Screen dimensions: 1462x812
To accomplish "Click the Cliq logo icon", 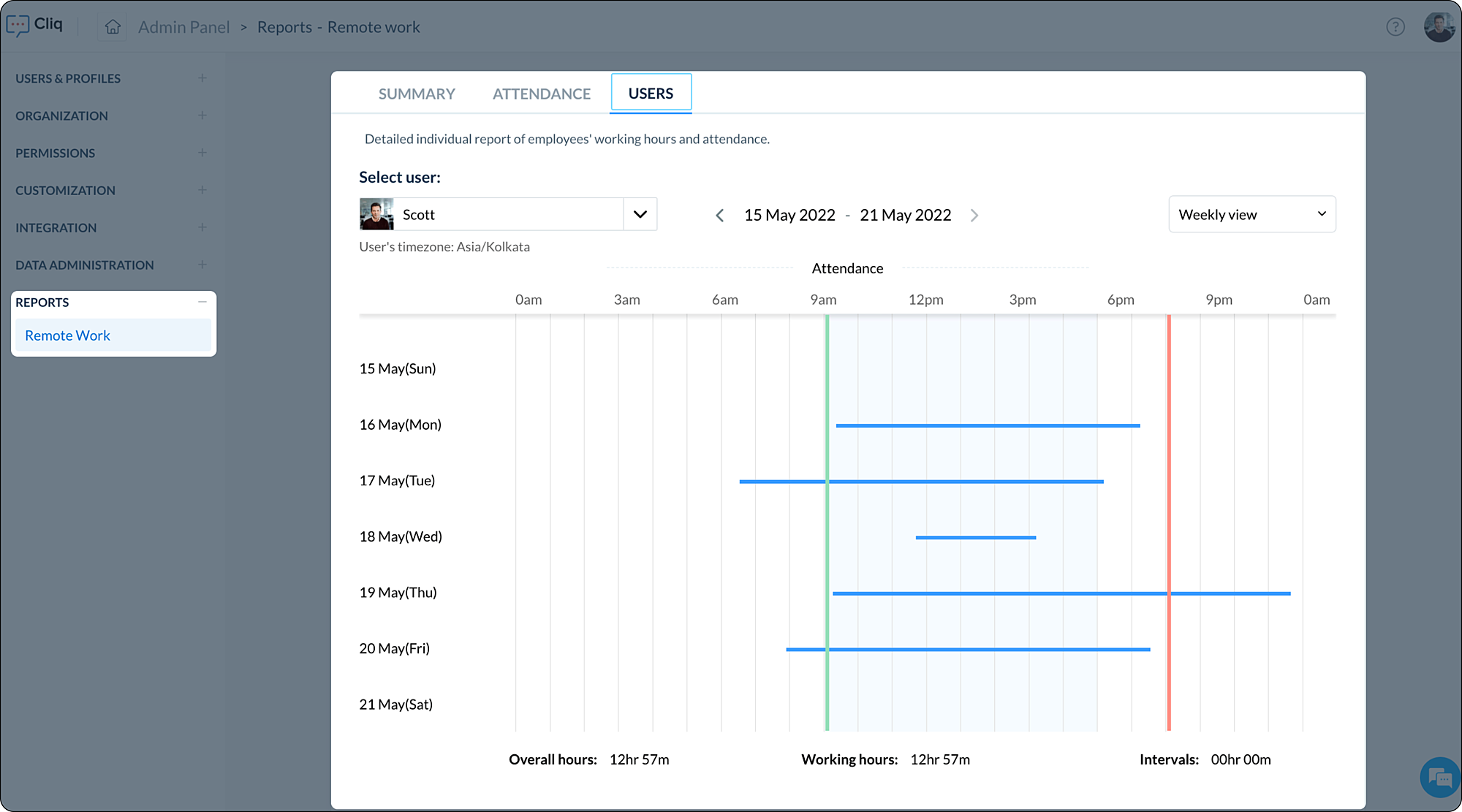I will pos(18,26).
